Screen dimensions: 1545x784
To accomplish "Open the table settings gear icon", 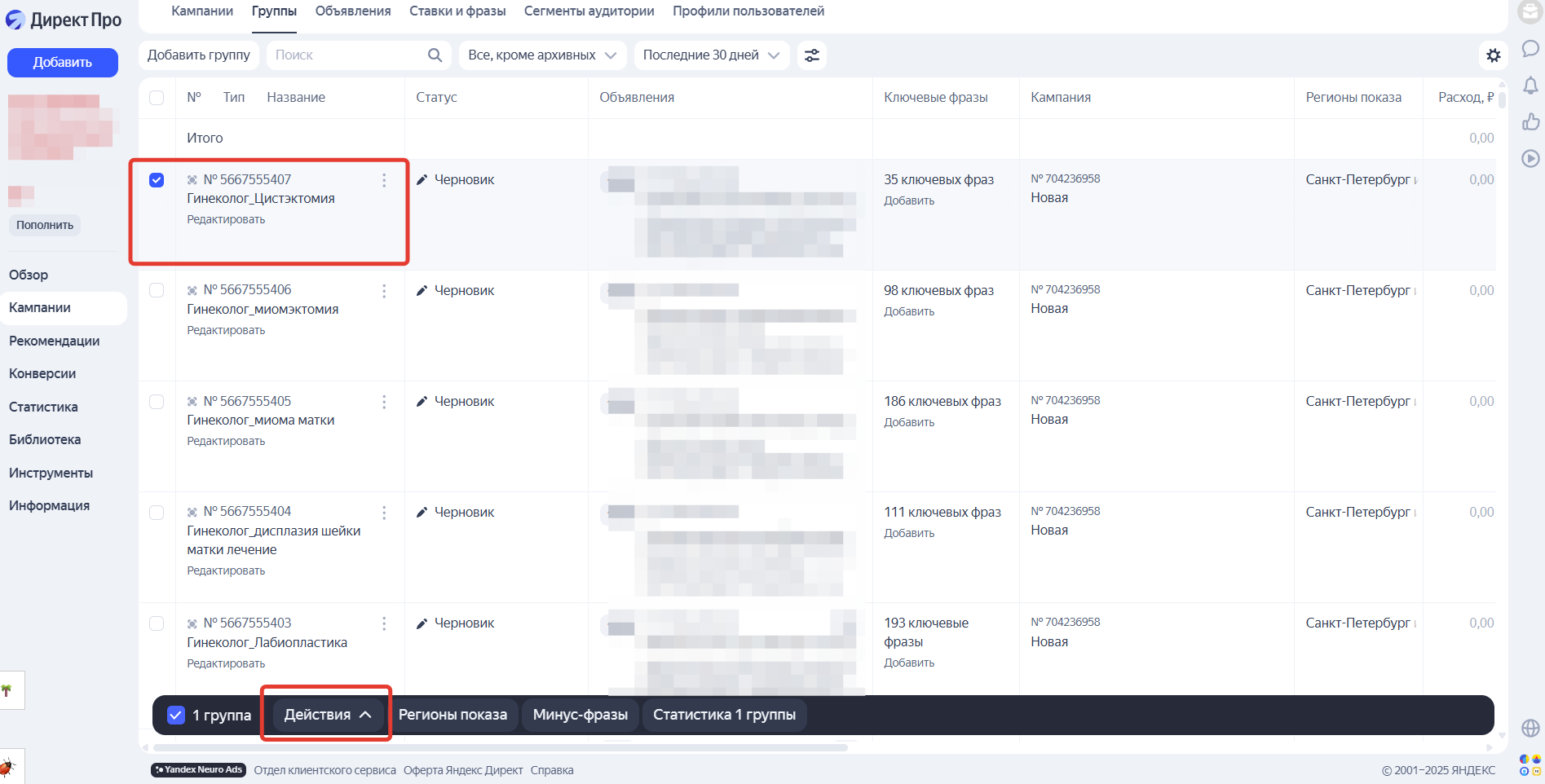I will [1494, 55].
